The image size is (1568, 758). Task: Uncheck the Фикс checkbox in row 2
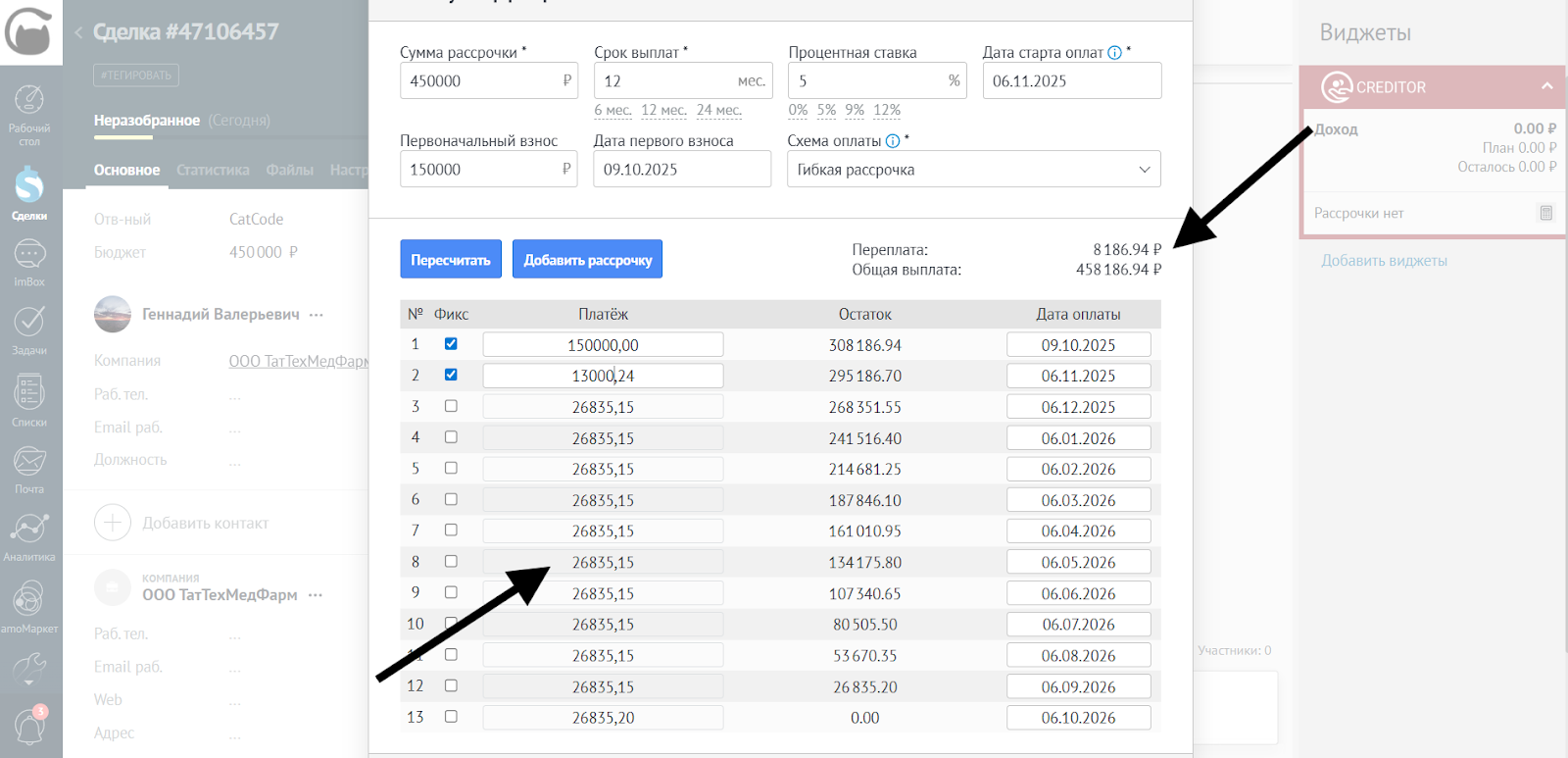(451, 375)
